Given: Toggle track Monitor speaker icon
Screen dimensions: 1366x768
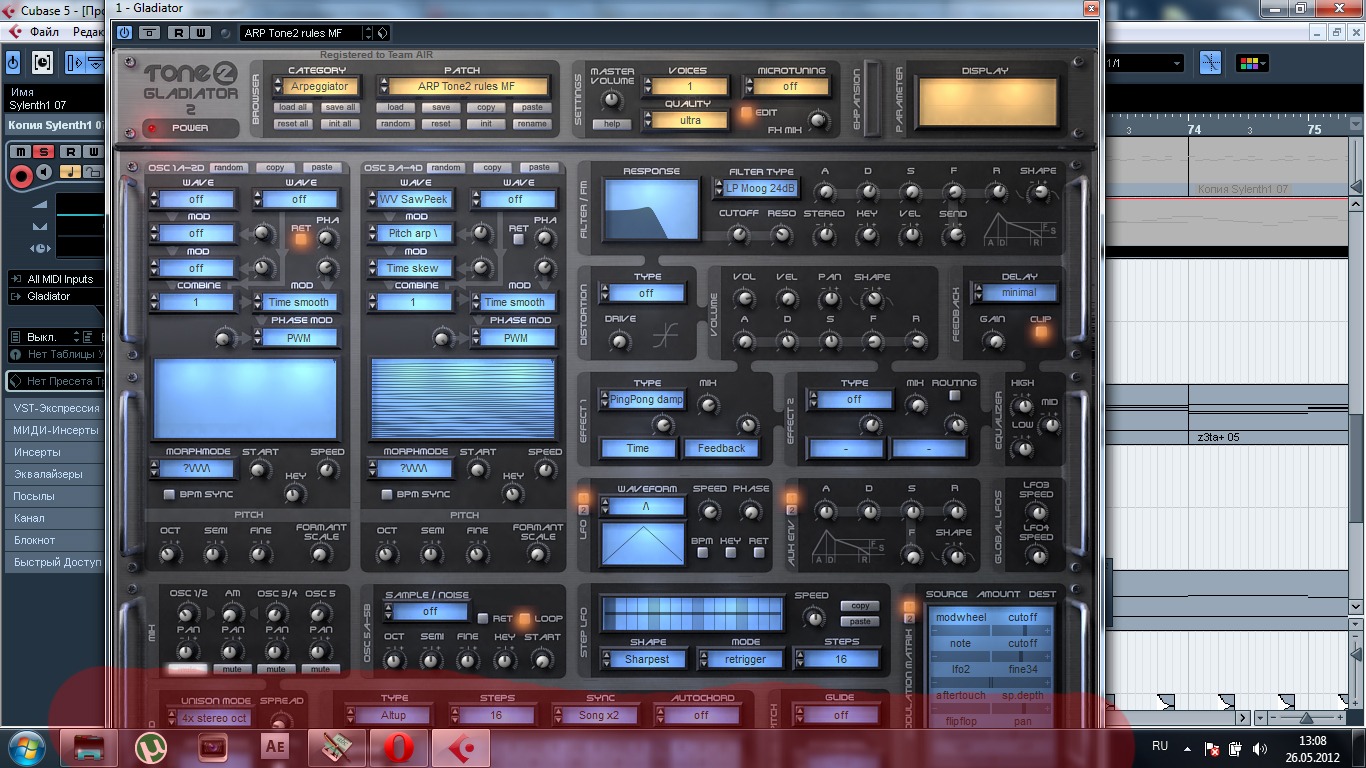Looking at the screenshot, I should (46, 172).
